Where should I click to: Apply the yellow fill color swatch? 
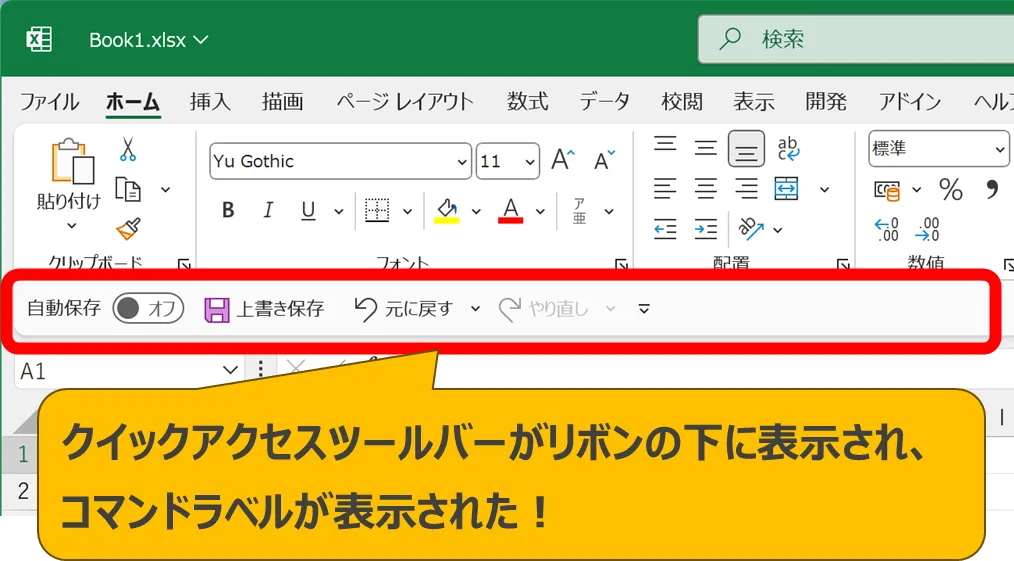coord(446,211)
